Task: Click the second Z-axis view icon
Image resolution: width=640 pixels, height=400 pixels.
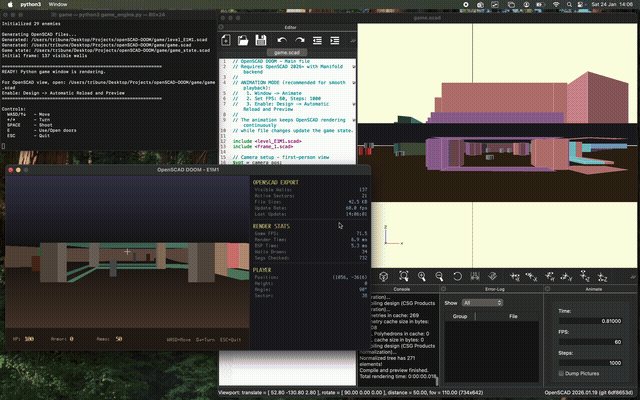Action: (602, 277)
